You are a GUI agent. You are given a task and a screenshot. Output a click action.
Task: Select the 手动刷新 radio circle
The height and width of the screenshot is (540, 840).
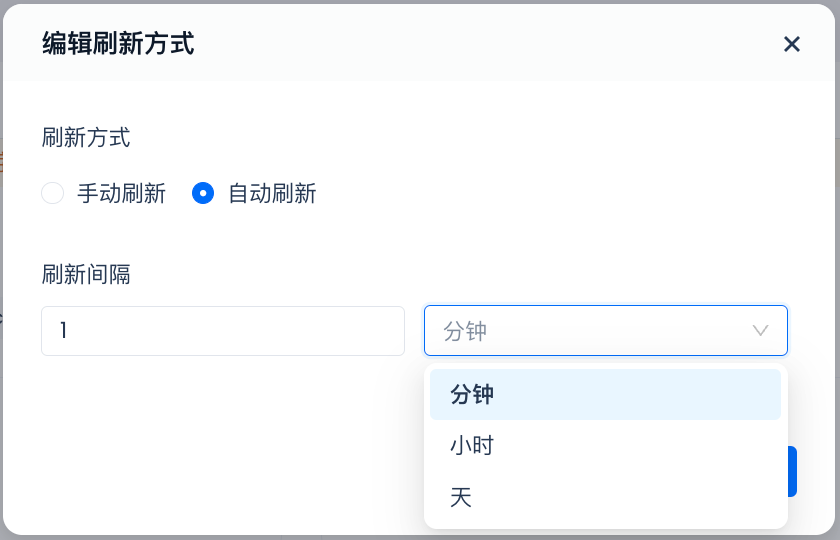point(52,193)
